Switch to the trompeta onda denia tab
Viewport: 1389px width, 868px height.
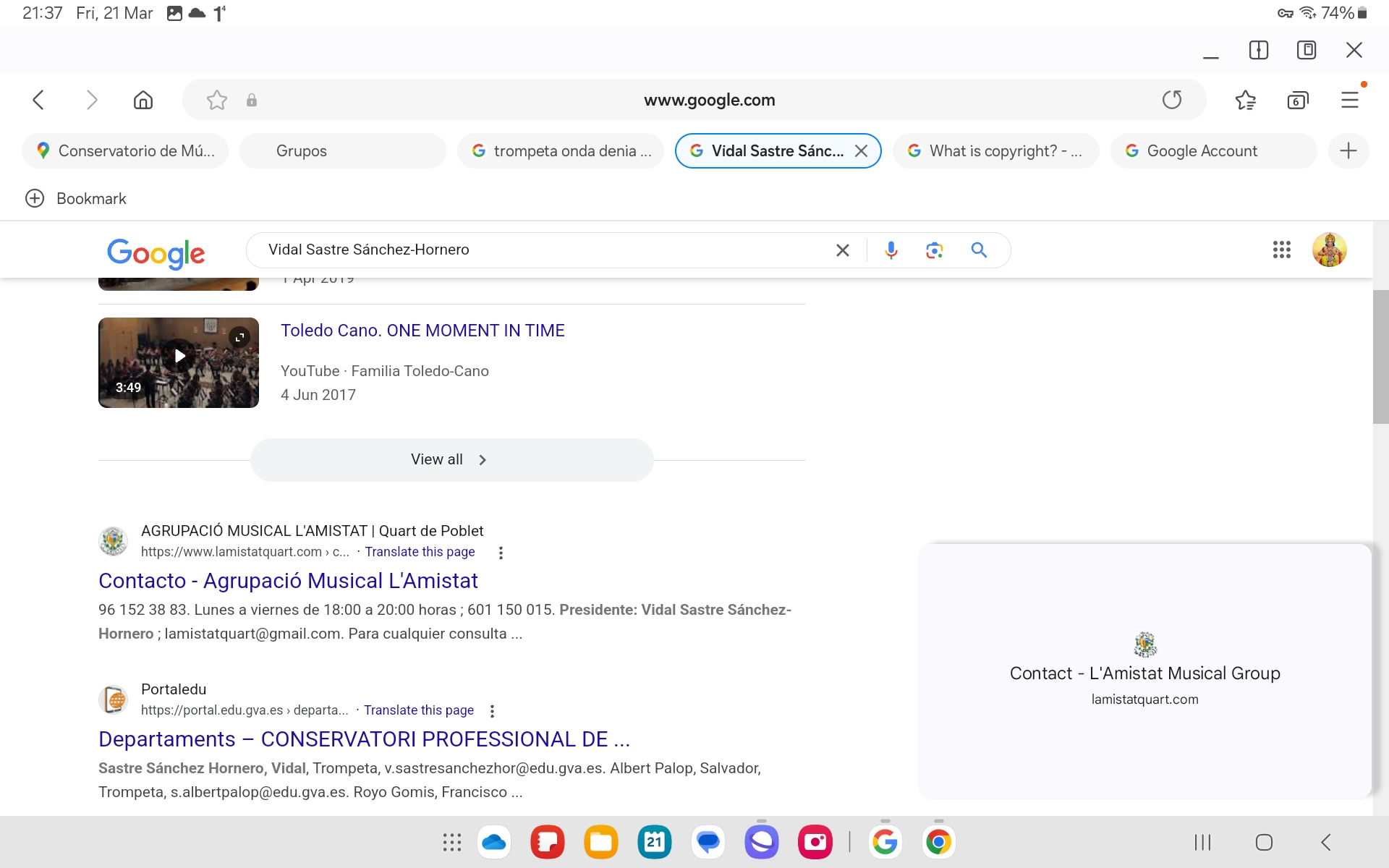tap(561, 151)
